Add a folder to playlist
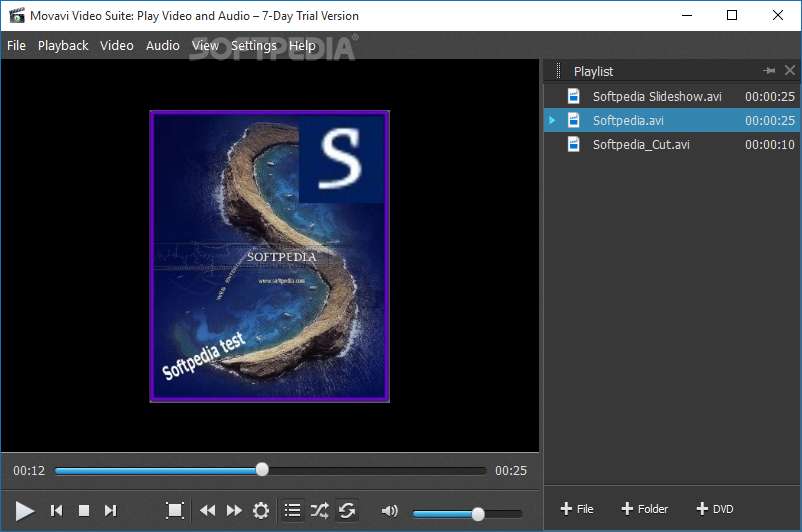The height and width of the screenshot is (532, 802). coord(644,509)
